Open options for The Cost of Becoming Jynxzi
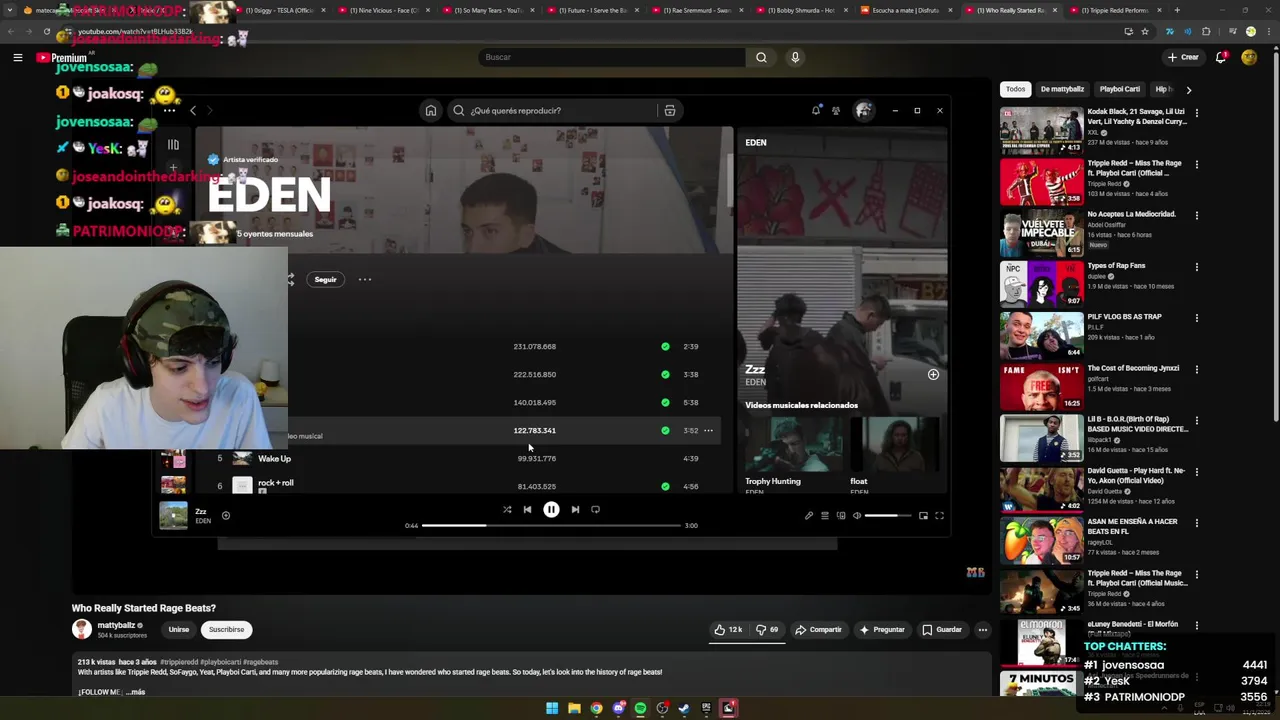1280x720 pixels. pos(1196,369)
